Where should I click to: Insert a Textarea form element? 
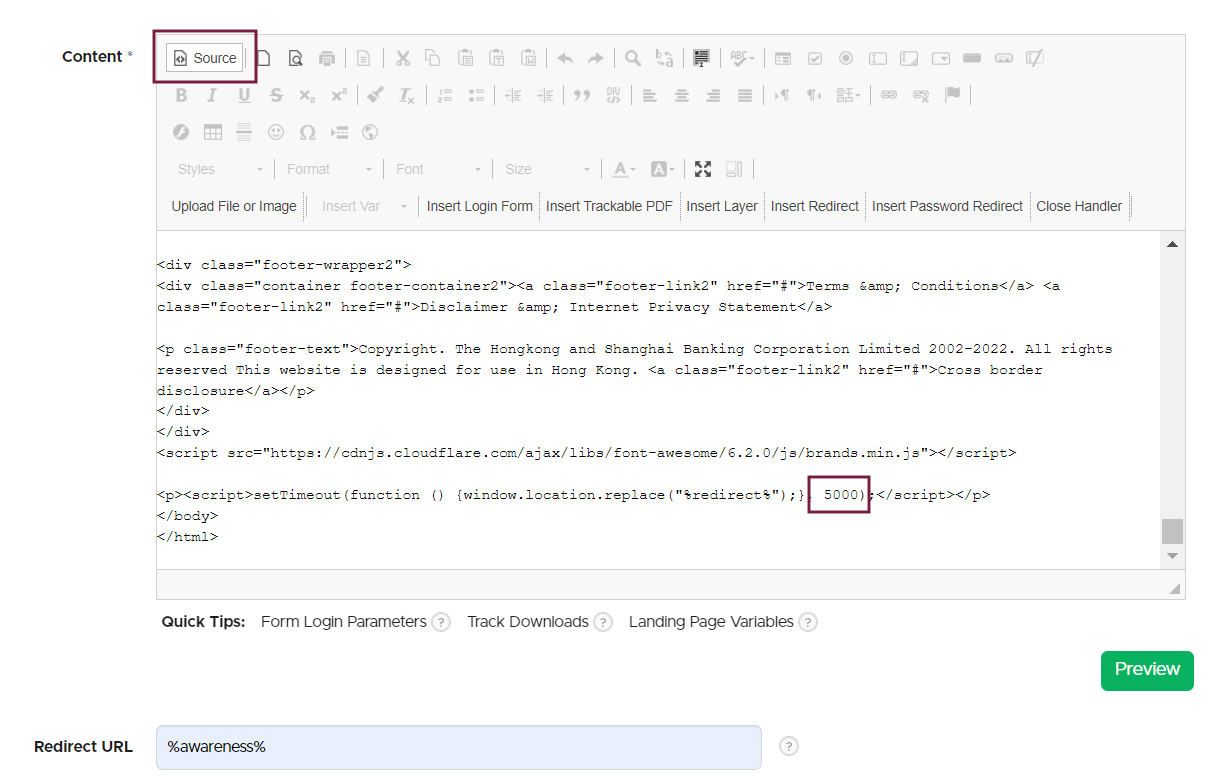click(x=909, y=58)
